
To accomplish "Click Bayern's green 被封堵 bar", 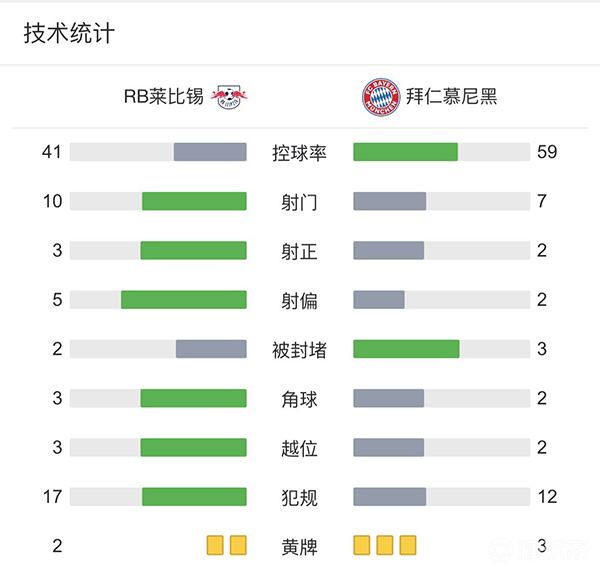I will 406,349.
